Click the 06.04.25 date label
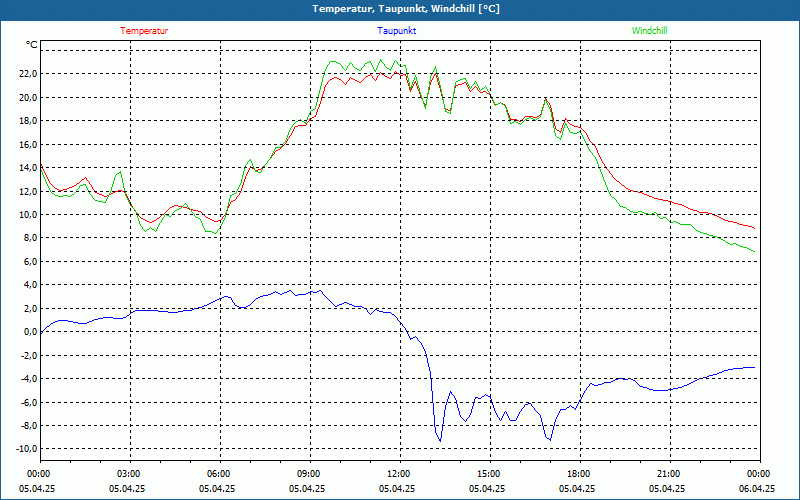The height and width of the screenshot is (500, 800). pyautogui.click(x=757, y=488)
